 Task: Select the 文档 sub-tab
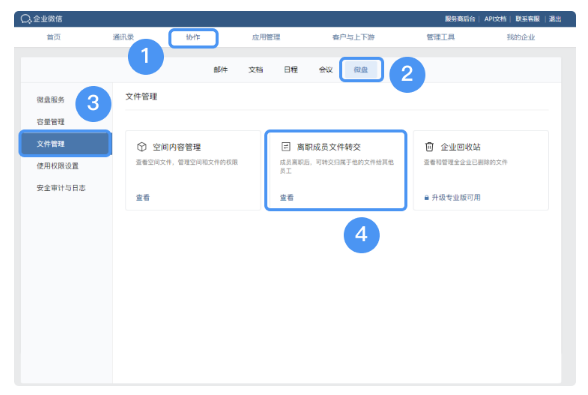pos(256,69)
